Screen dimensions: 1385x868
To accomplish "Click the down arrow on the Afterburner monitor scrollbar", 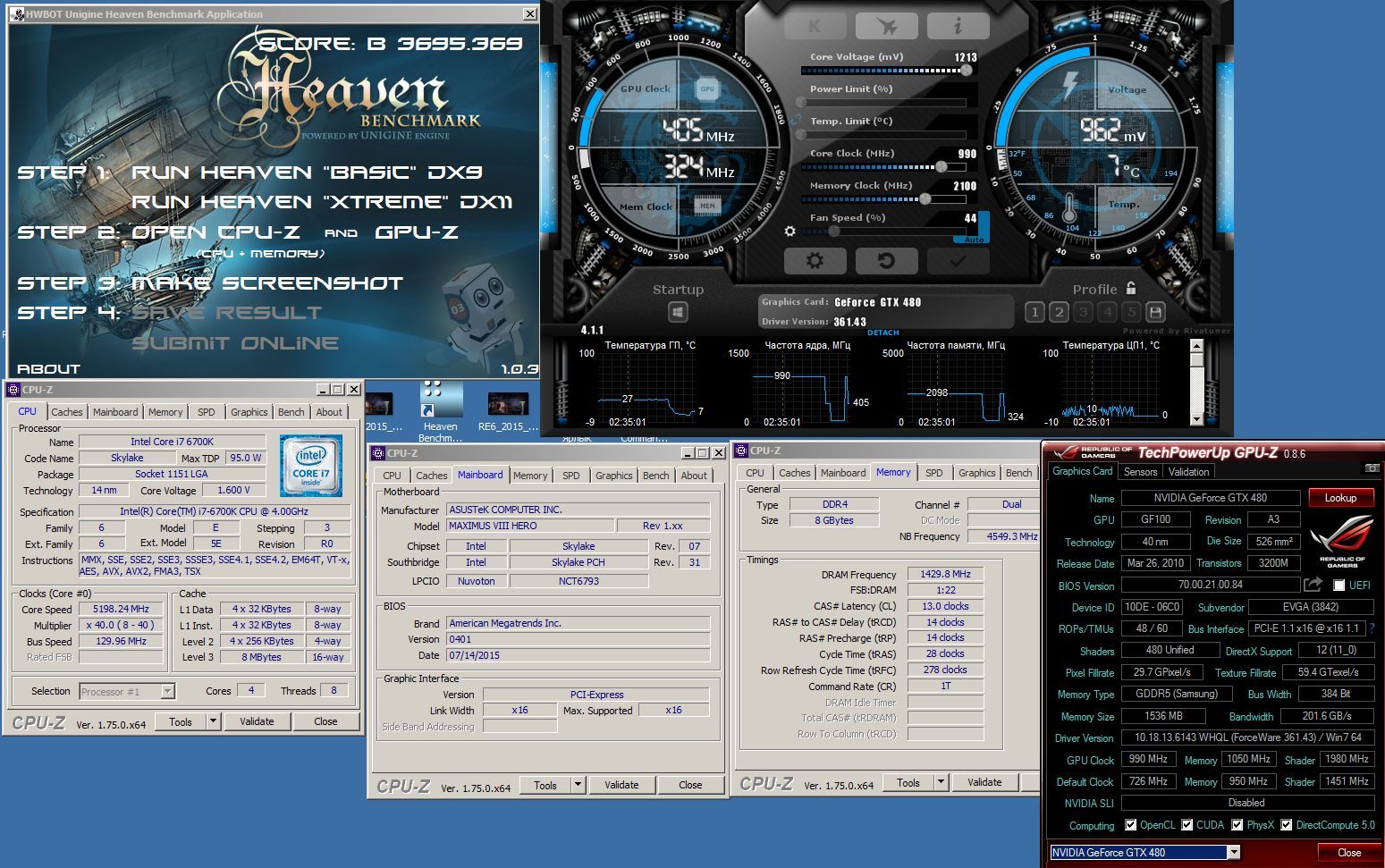I will (1197, 418).
